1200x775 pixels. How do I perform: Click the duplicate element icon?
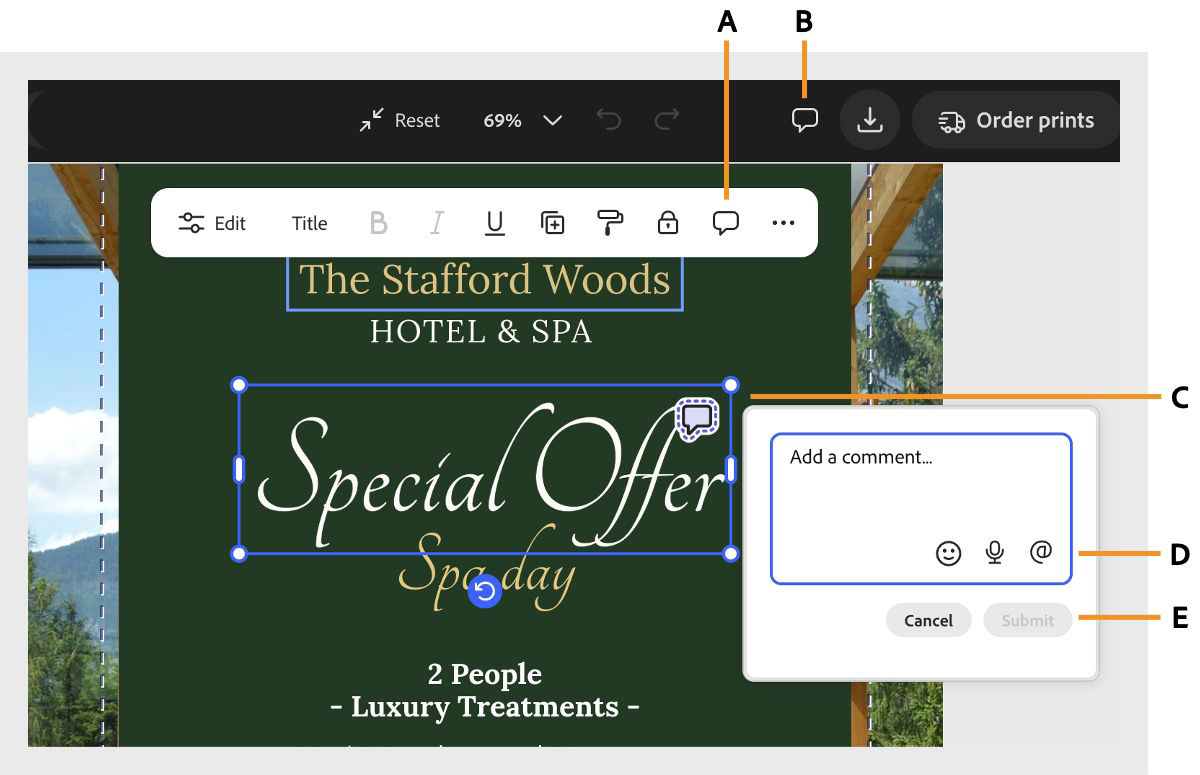pos(552,223)
